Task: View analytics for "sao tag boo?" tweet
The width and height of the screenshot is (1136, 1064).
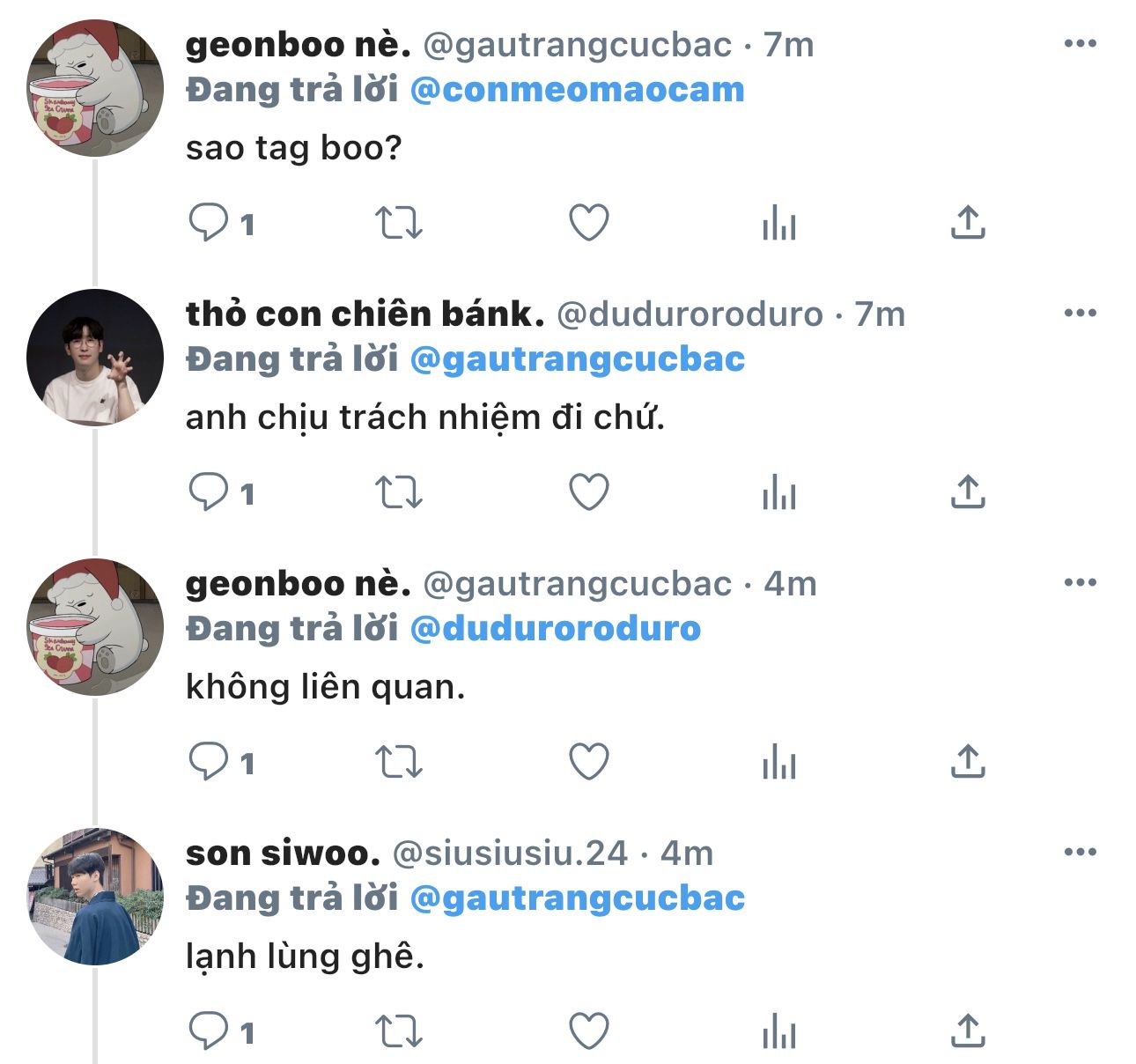Action: 779,223
